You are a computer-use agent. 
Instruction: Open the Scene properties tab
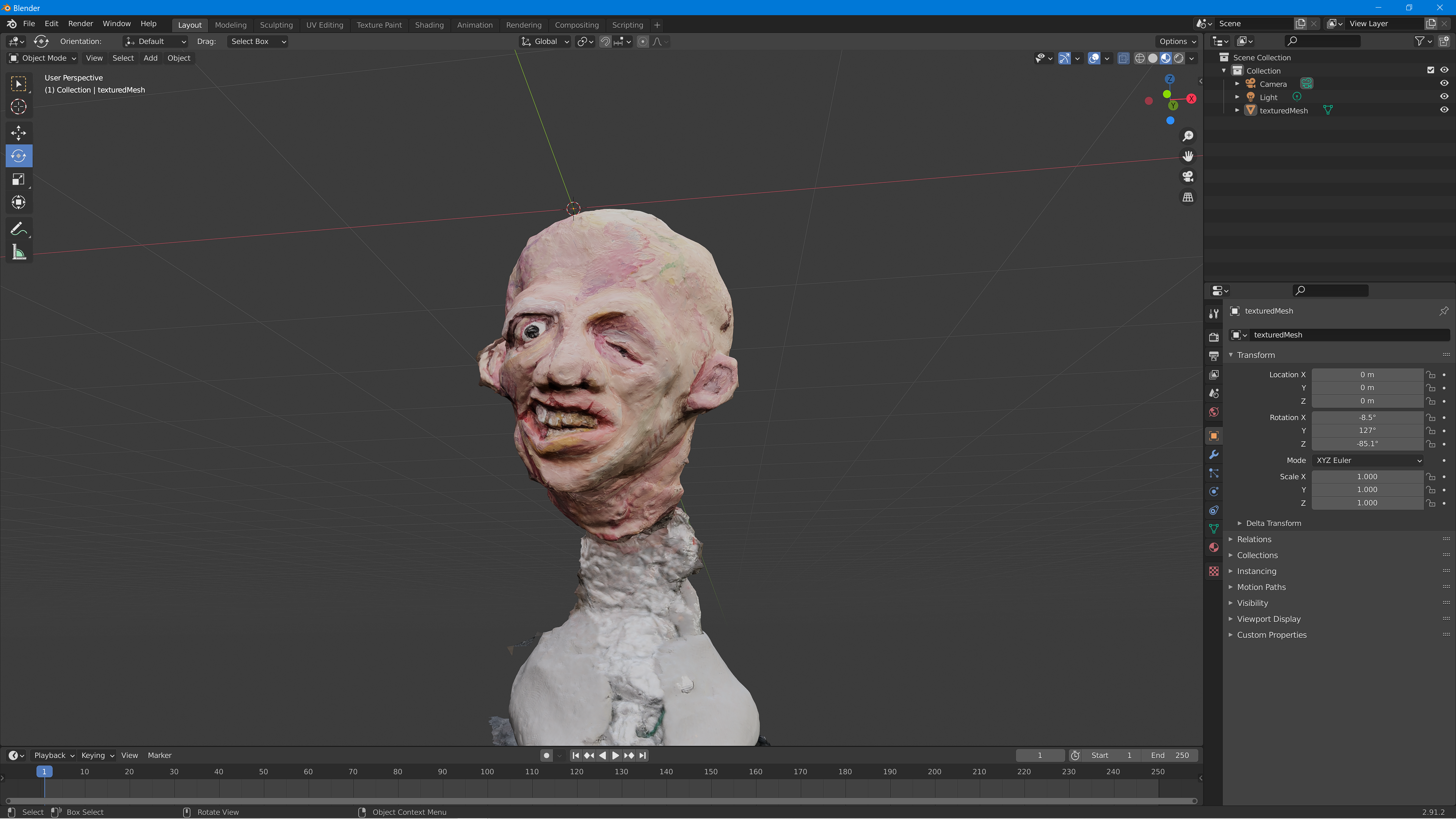[1213, 394]
